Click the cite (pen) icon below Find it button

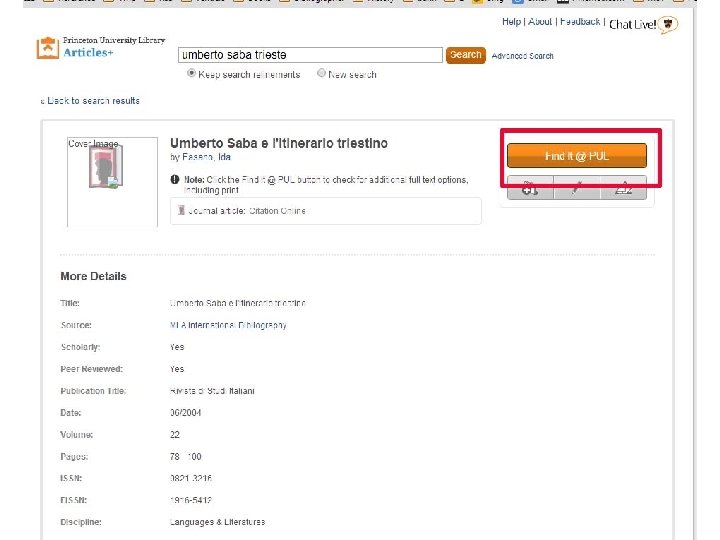[577, 188]
